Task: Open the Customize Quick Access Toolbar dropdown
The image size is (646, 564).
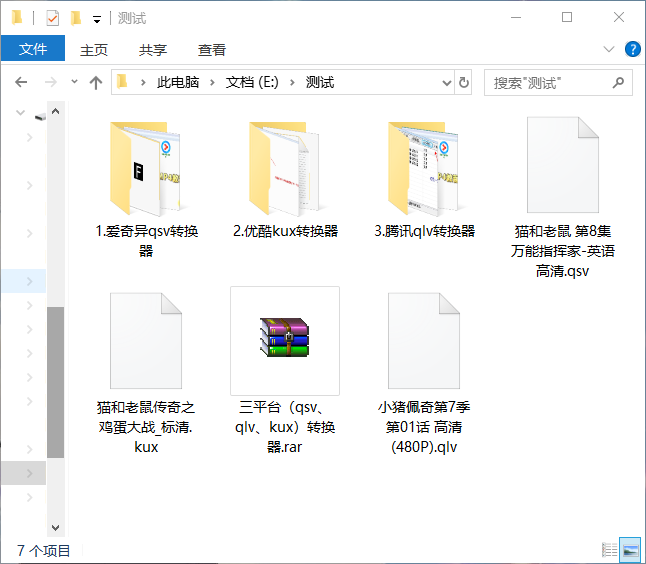Action: click(97, 19)
